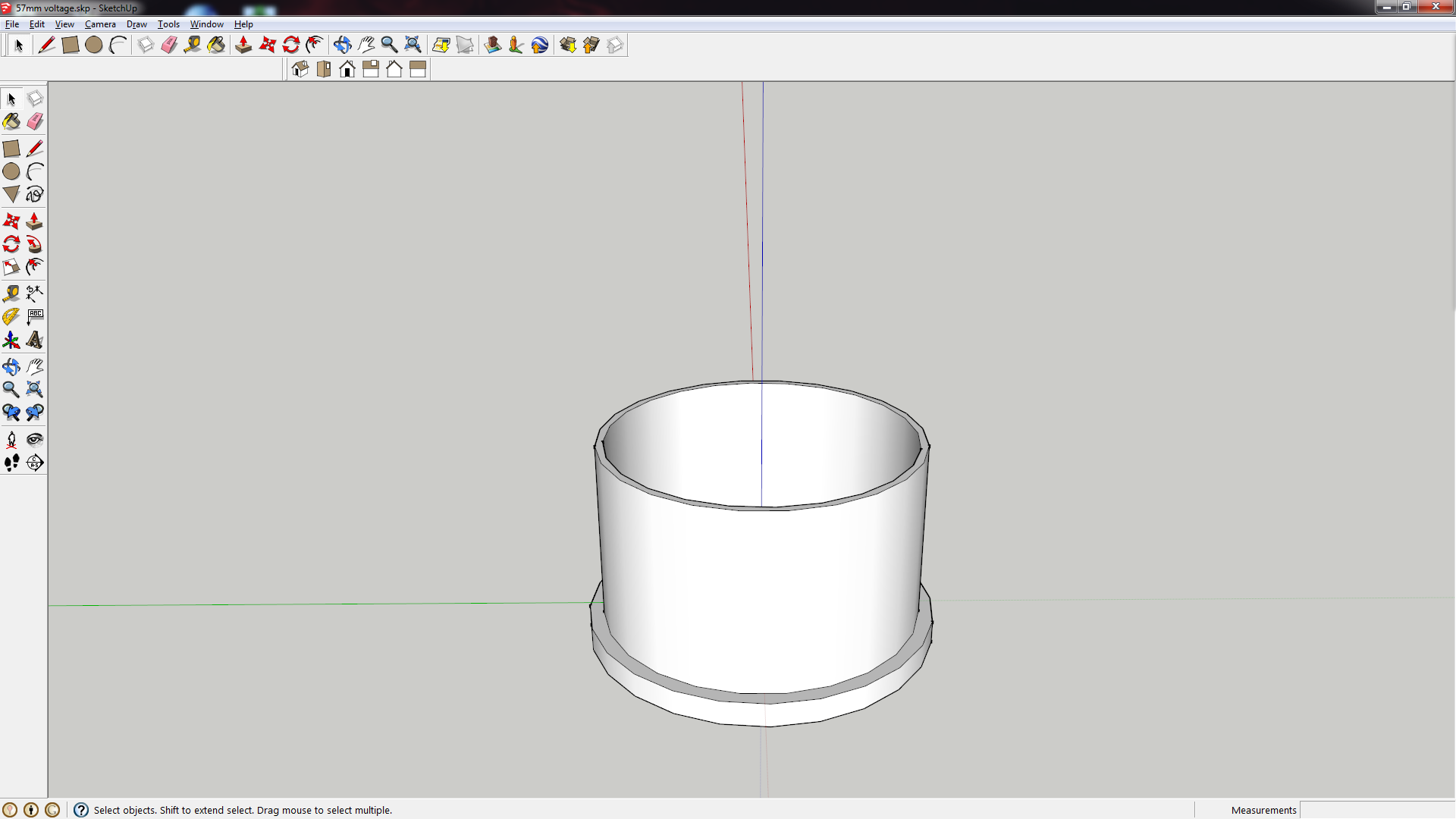
Task: Activate the Push/Pull tool in top toolbar
Action: click(x=243, y=45)
